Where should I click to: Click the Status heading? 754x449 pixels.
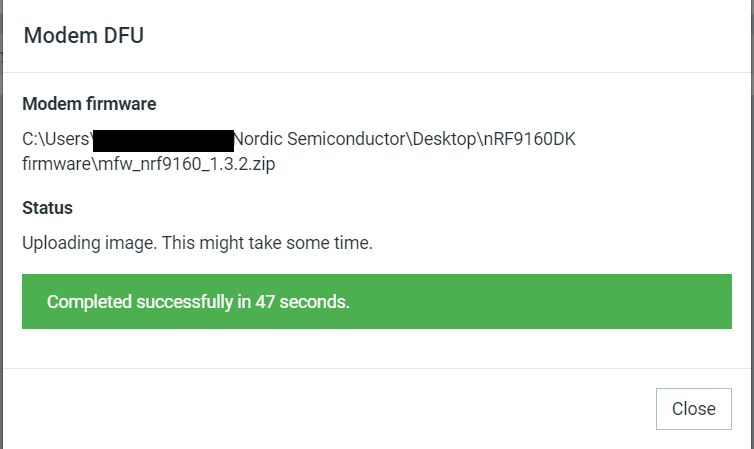tap(47, 208)
